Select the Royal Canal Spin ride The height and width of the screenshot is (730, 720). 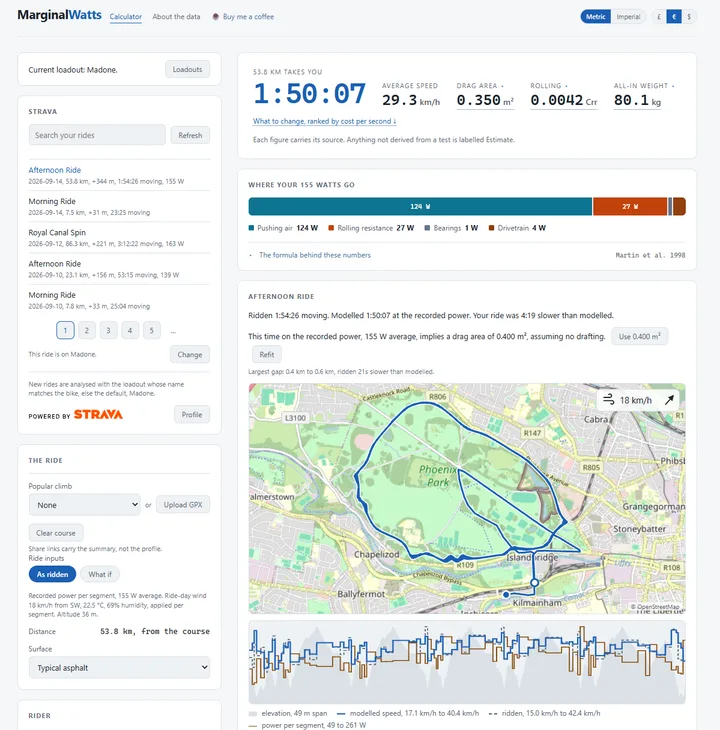[119, 237]
